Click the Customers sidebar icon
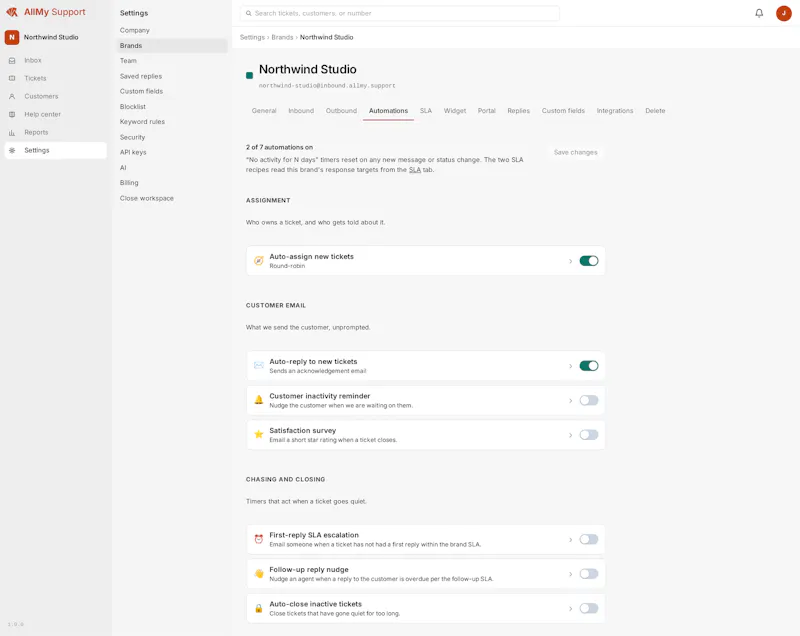The image size is (800, 636). [x=12, y=96]
